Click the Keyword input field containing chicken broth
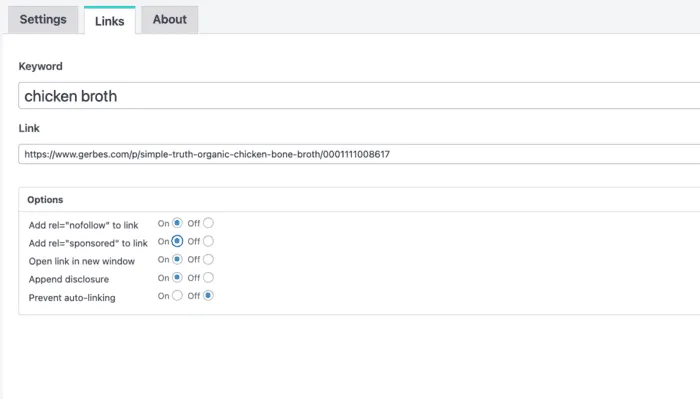 click(x=359, y=96)
